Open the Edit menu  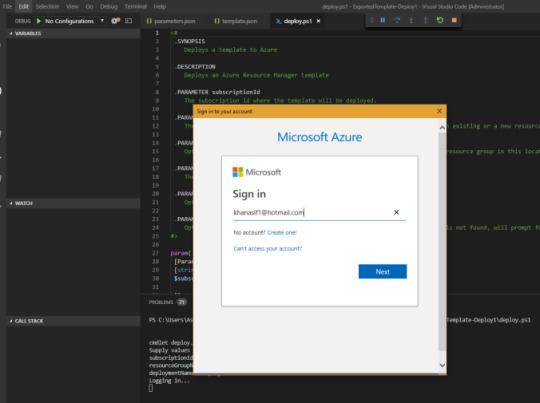click(23, 6)
